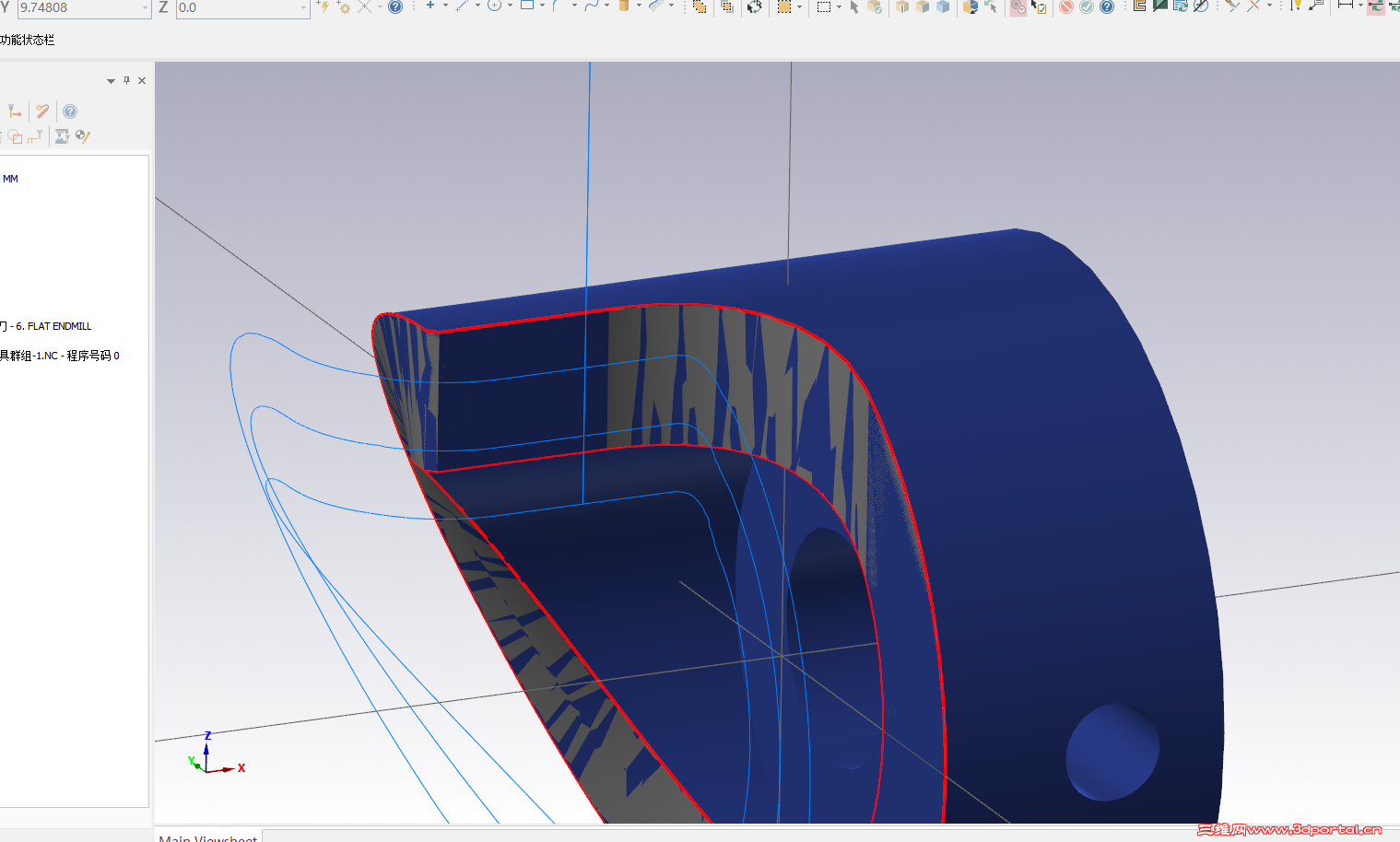The height and width of the screenshot is (842, 1400).
Task: Click the panel globe with pencil icon
Action: (x=83, y=136)
